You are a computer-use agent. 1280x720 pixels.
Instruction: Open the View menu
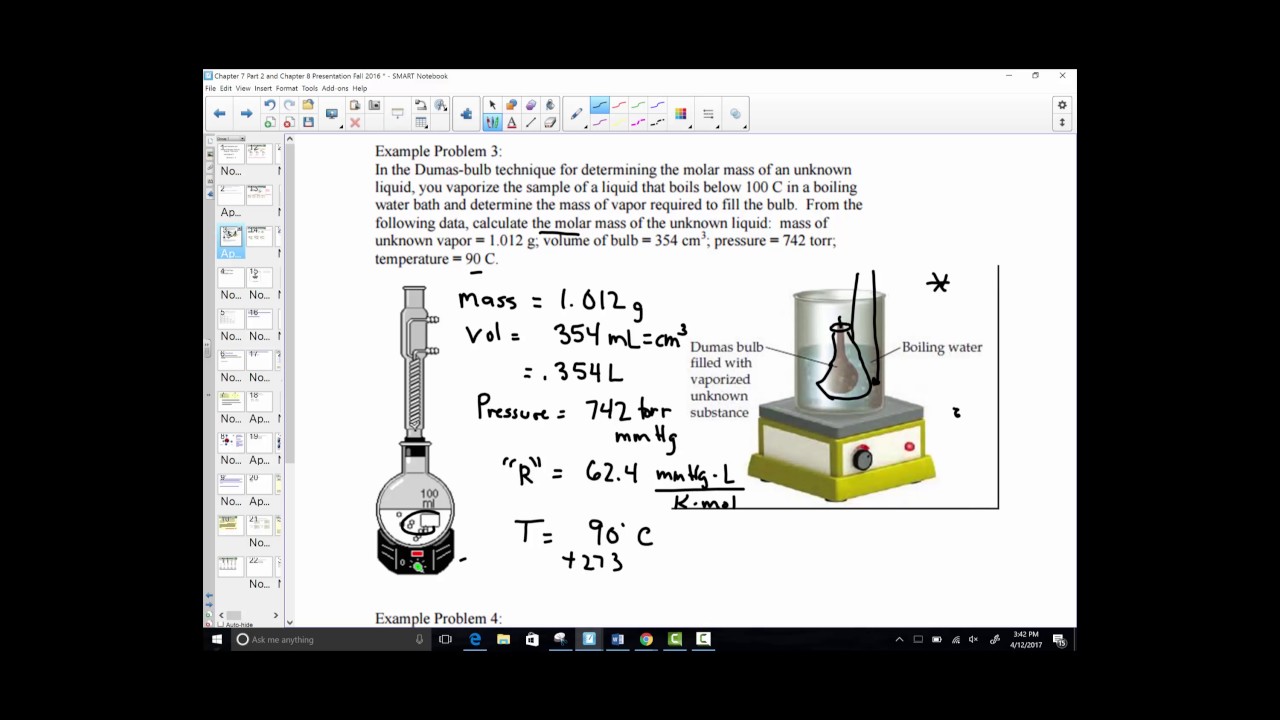(243, 88)
